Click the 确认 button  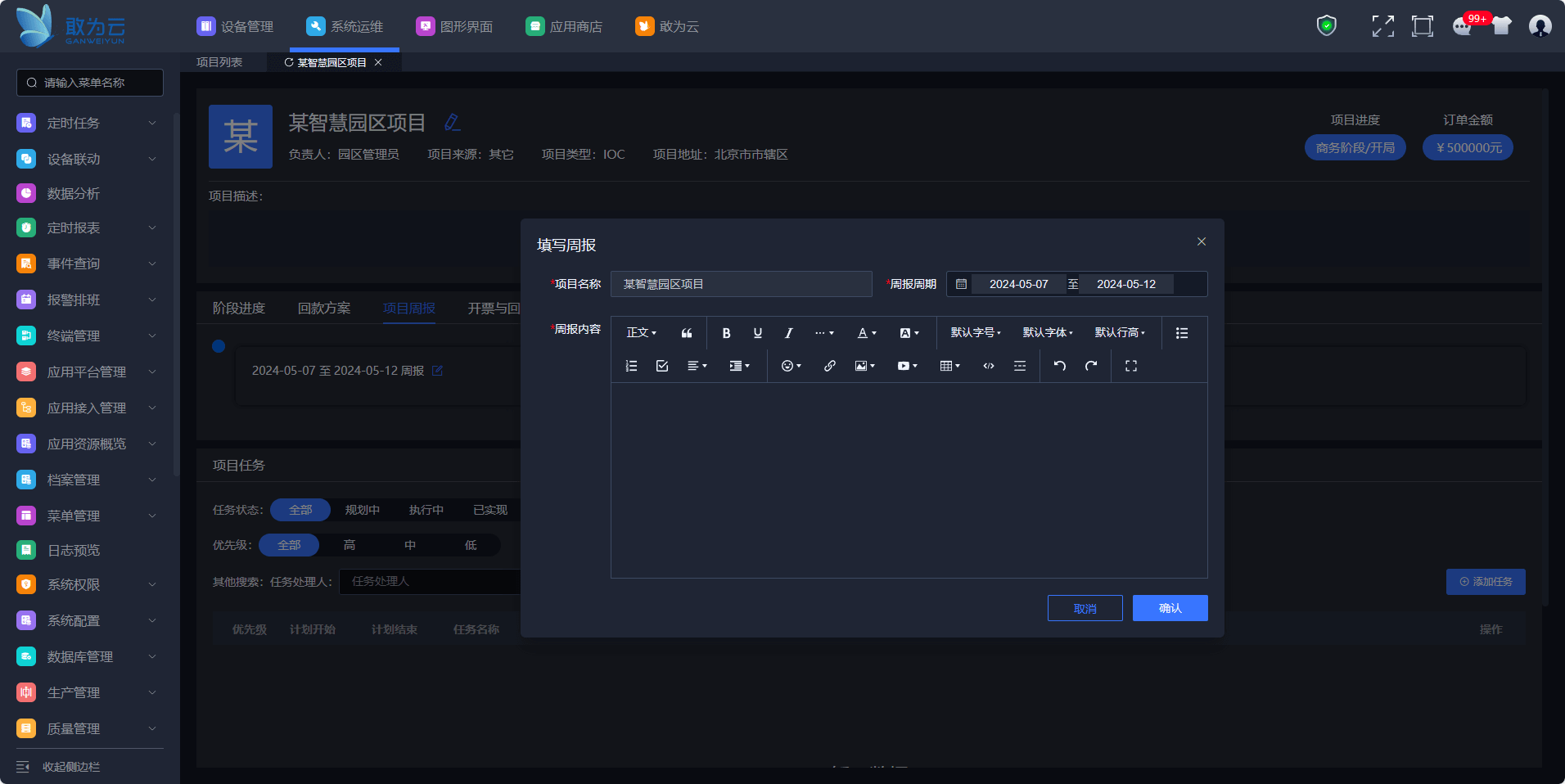pyautogui.click(x=1170, y=608)
